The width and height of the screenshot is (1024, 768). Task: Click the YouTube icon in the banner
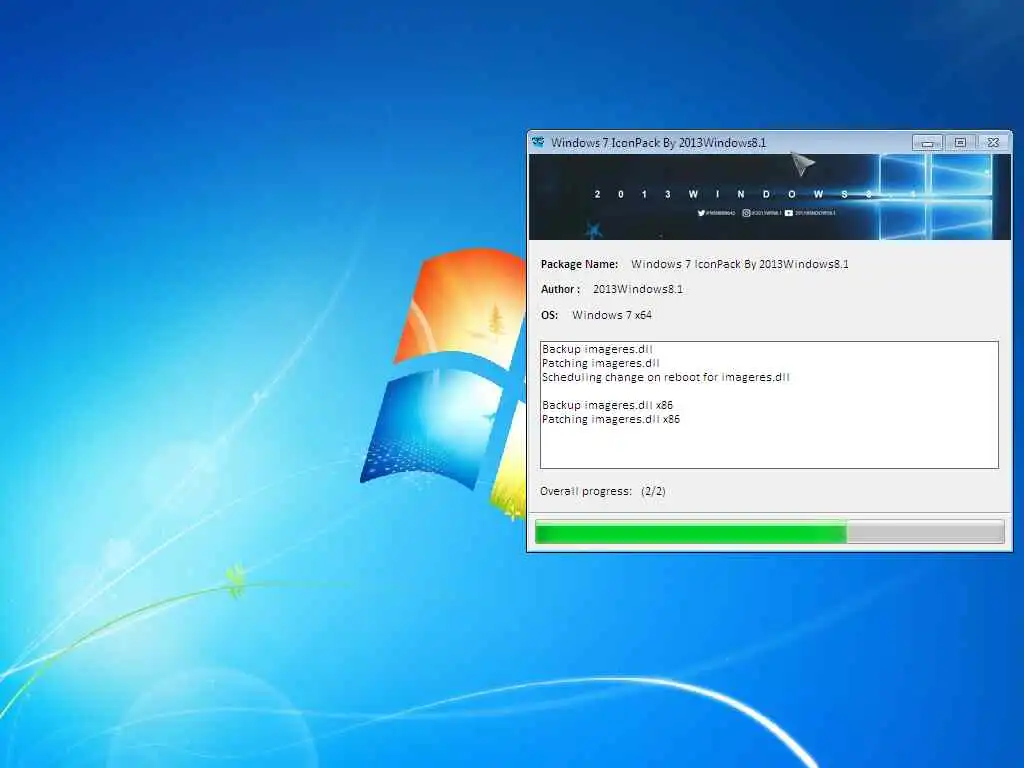tap(789, 213)
